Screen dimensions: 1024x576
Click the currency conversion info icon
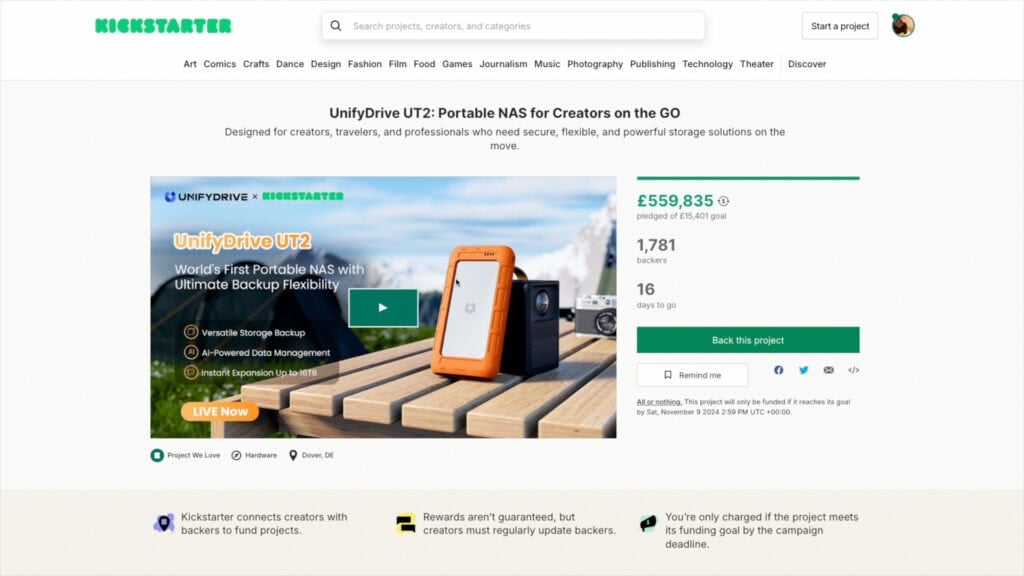point(724,201)
